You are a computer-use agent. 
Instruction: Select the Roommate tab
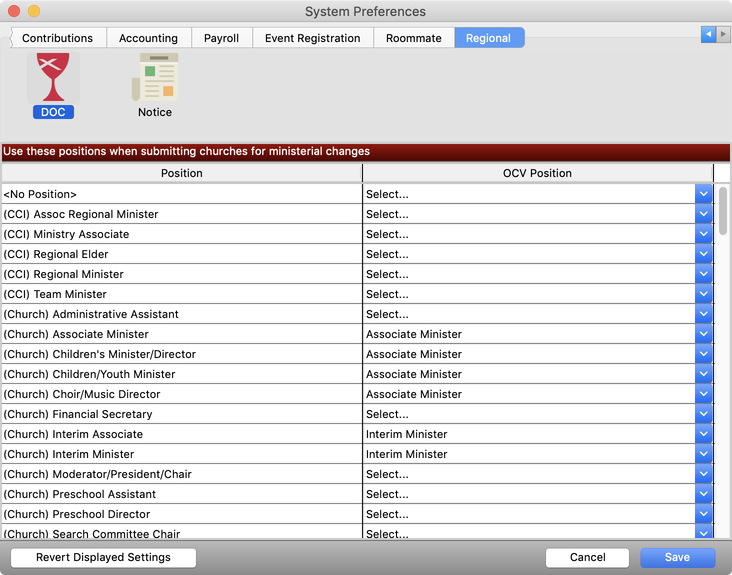coord(413,38)
